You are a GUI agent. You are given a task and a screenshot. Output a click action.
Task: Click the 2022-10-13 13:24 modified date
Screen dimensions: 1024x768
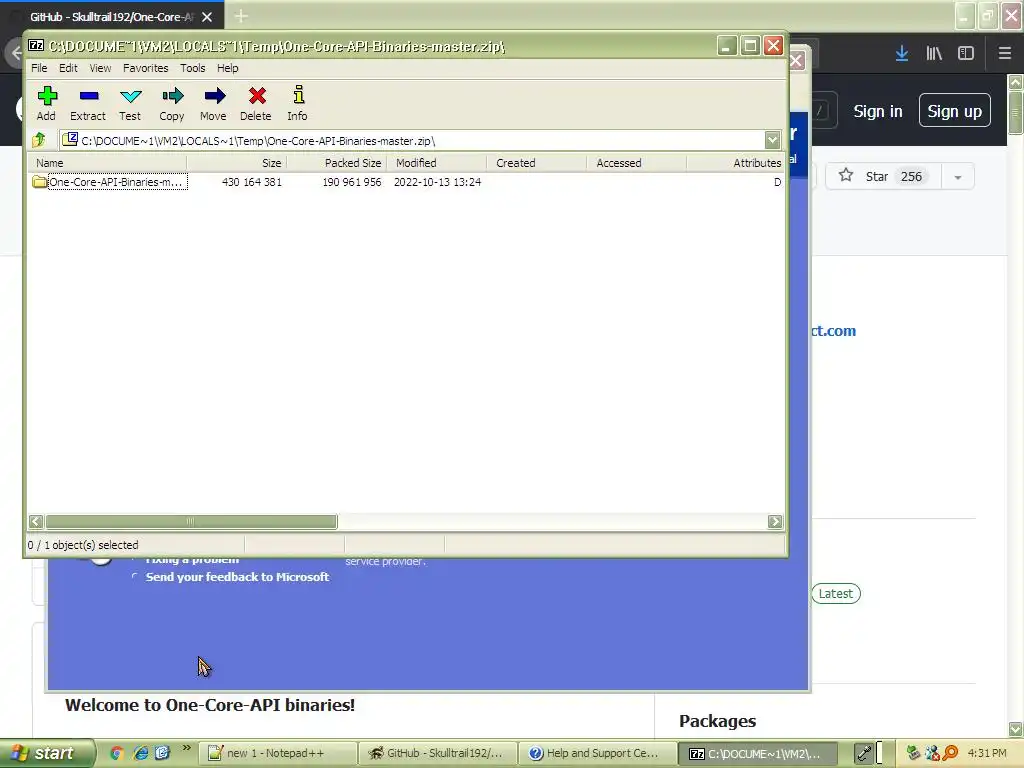pyautogui.click(x=438, y=182)
